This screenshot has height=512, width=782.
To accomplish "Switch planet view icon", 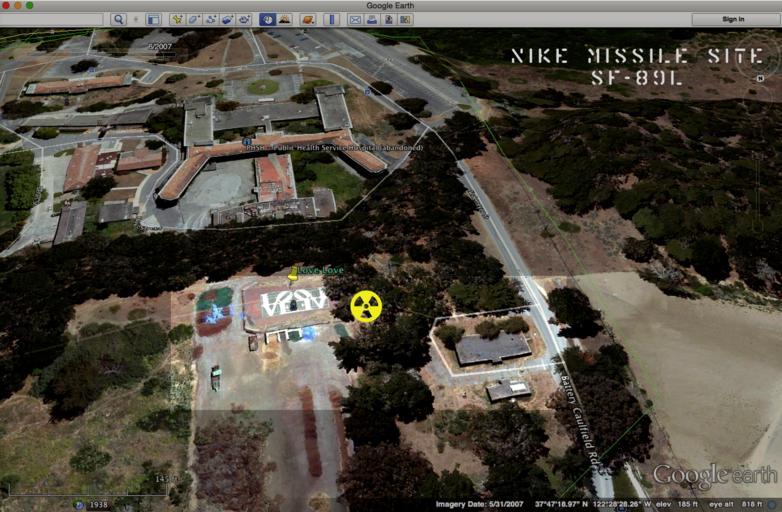I will coord(308,19).
